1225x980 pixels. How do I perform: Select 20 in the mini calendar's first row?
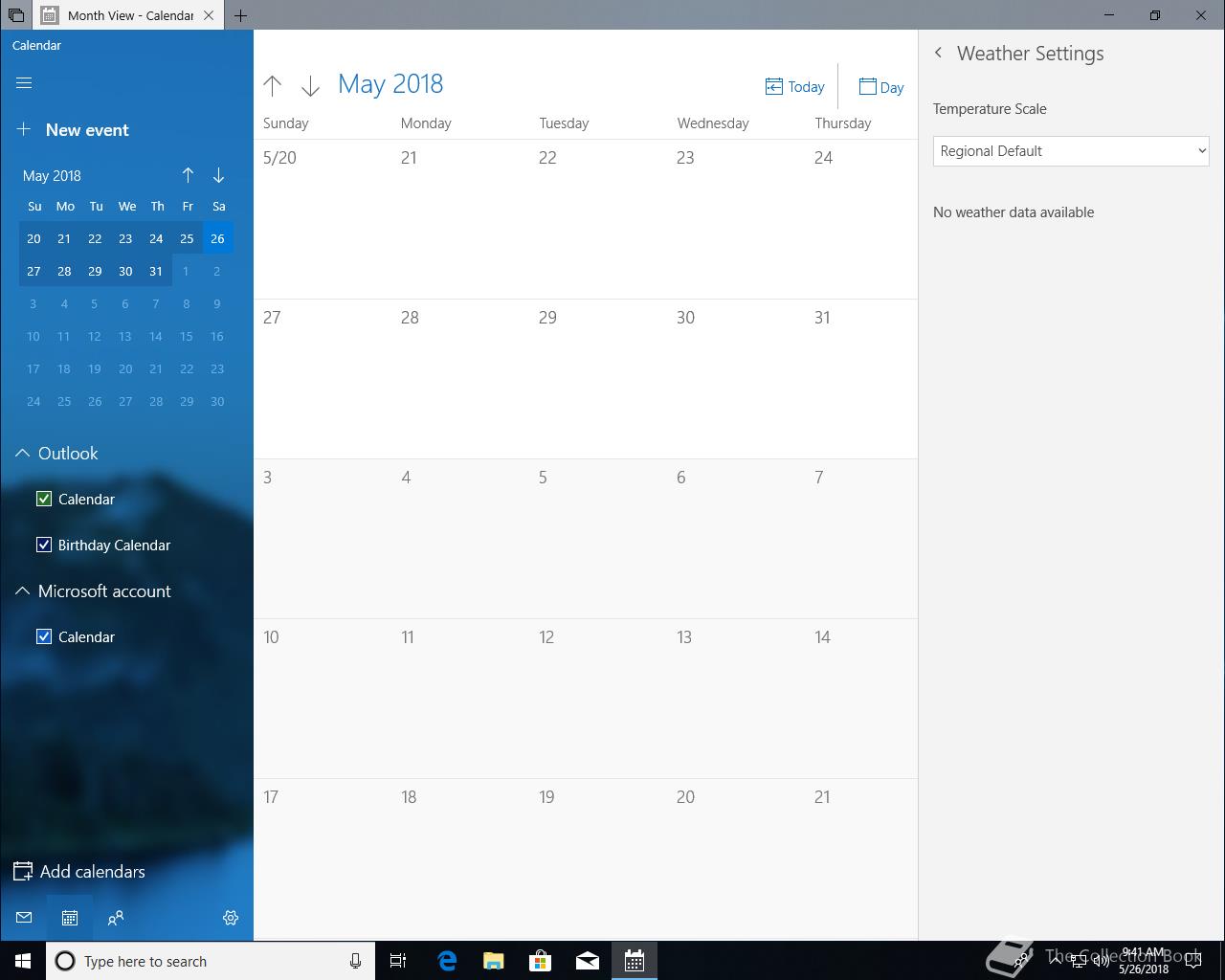tap(33, 238)
